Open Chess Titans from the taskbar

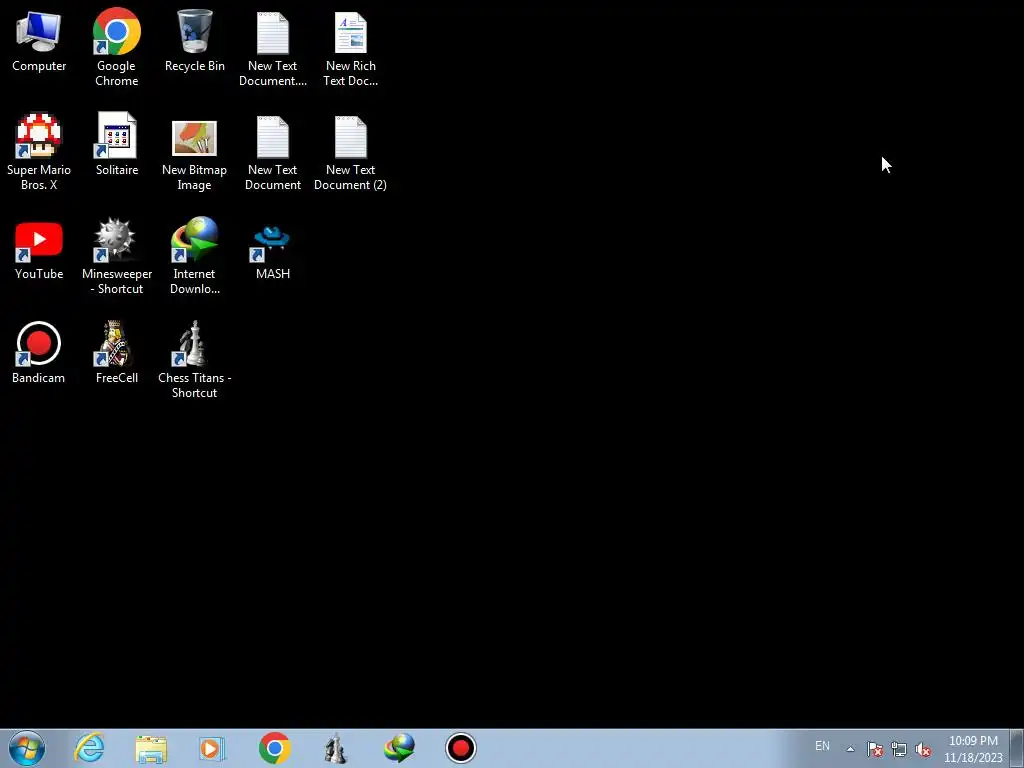point(336,748)
